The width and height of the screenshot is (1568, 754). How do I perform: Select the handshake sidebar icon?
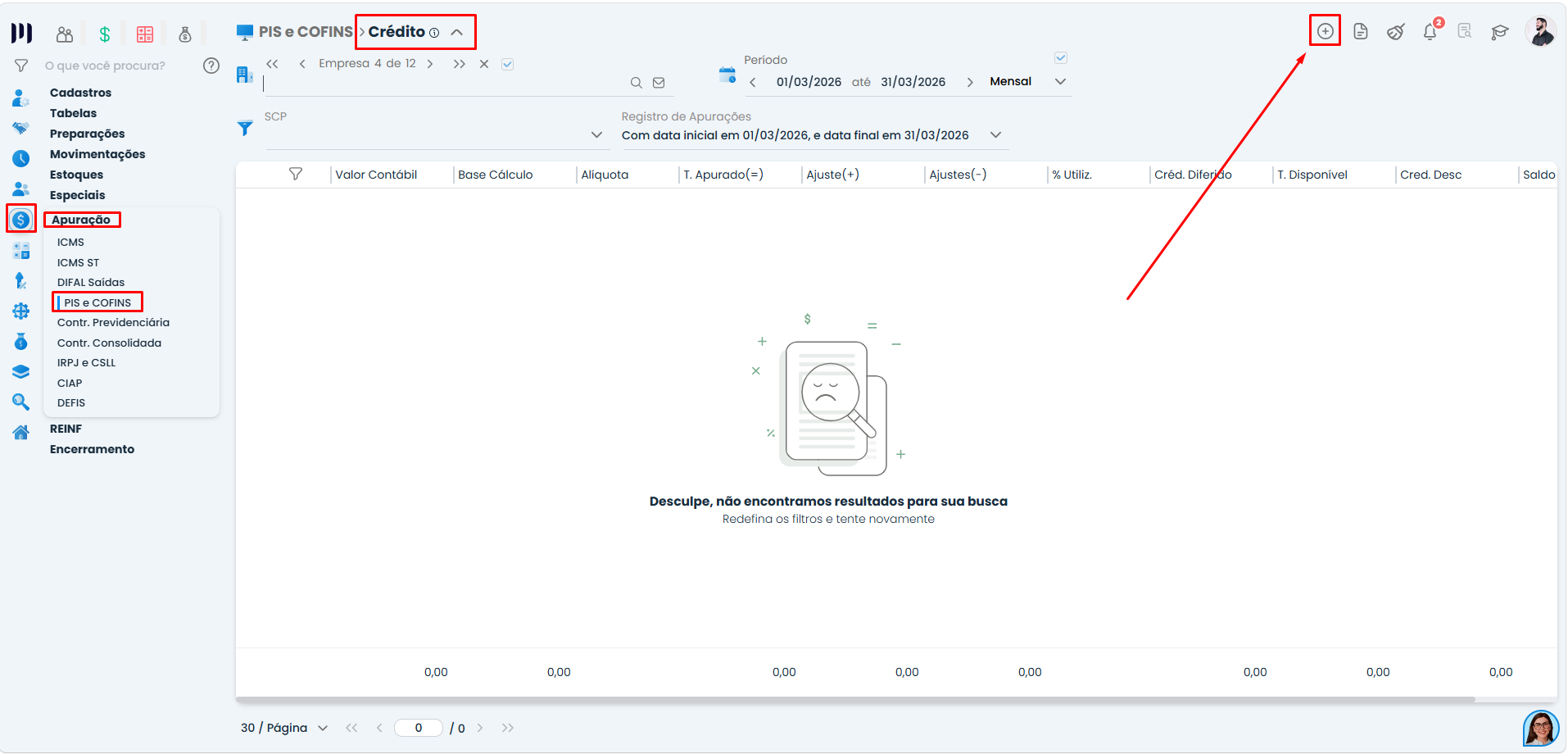pyautogui.click(x=21, y=128)
